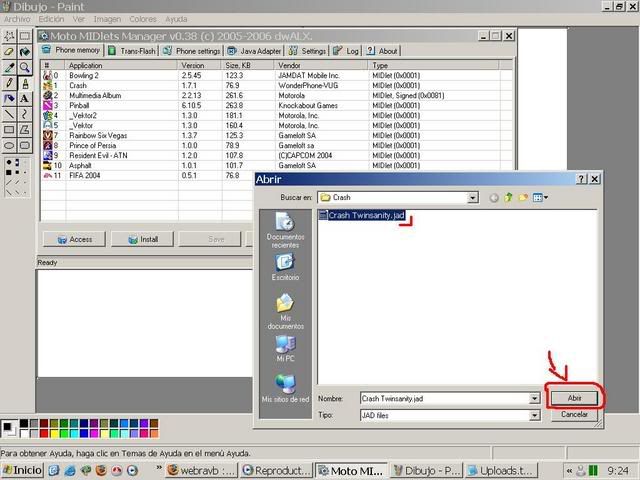Open Mis sitios de red in places bar
The height and width of the screenshot is (480, 640).
[285, 388]
